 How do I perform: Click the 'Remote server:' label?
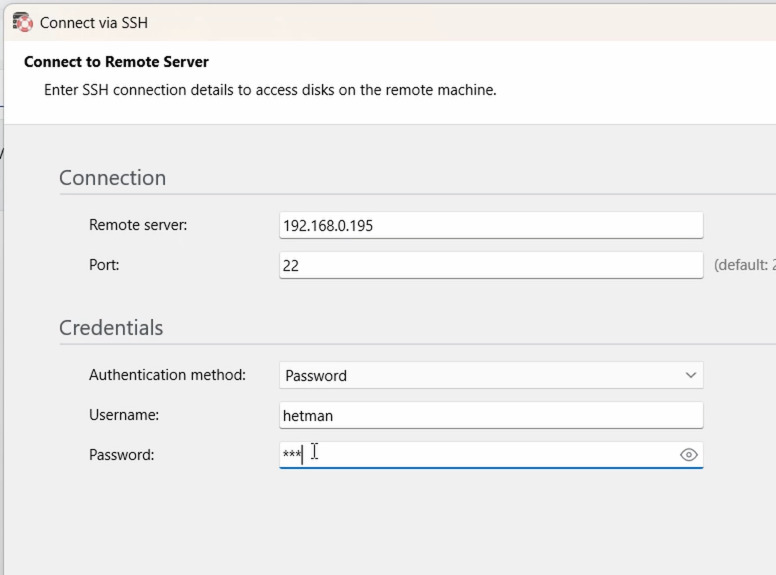138,225
